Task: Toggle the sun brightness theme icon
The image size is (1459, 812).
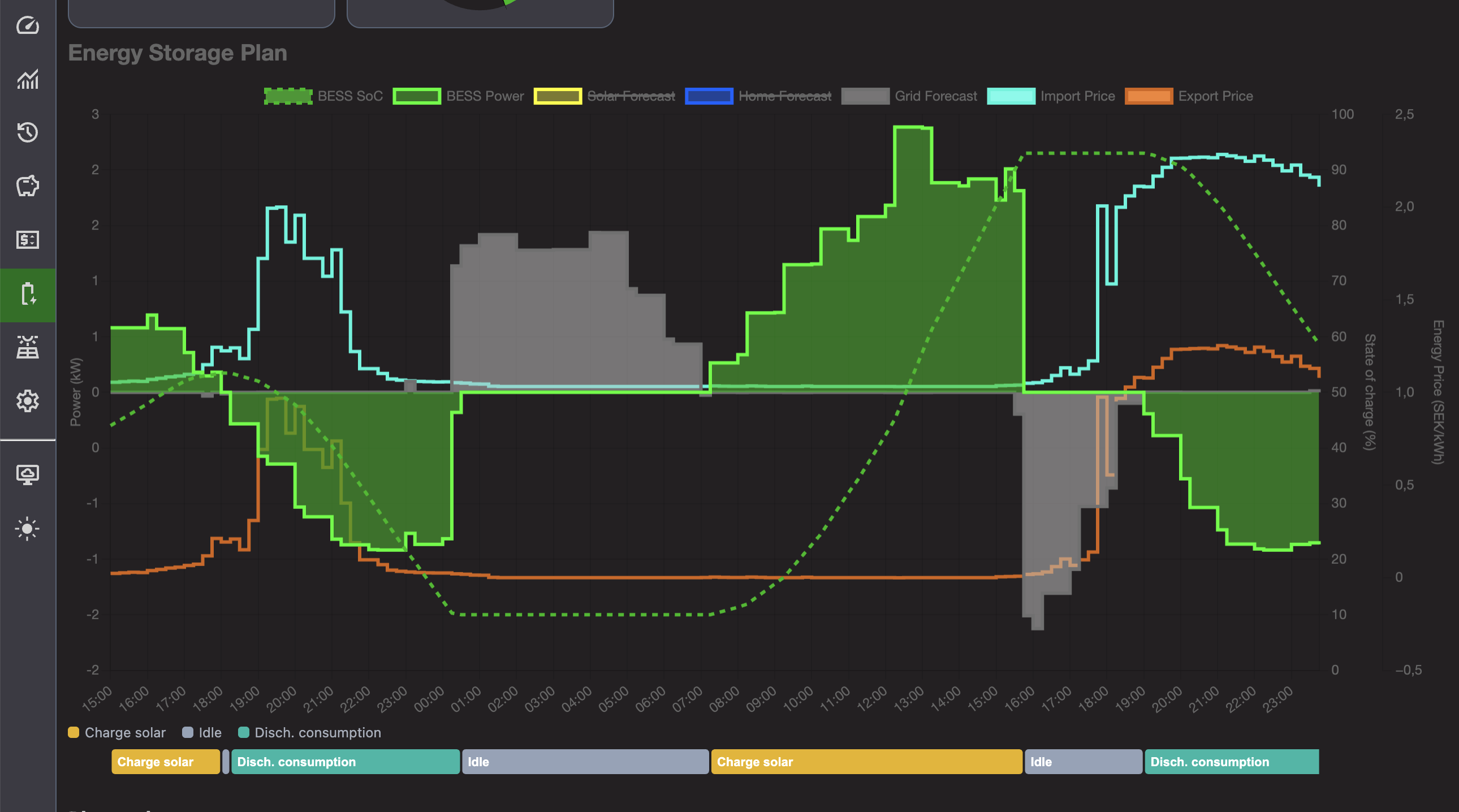Action: 27,529
